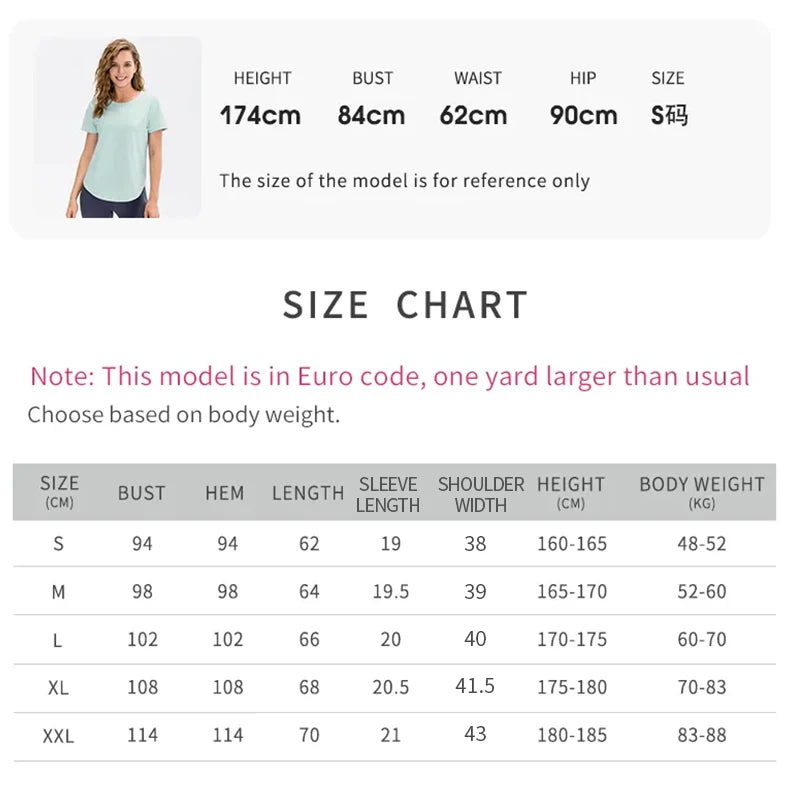Click the SHOULDER WIDTH column header

click(480, 494)
